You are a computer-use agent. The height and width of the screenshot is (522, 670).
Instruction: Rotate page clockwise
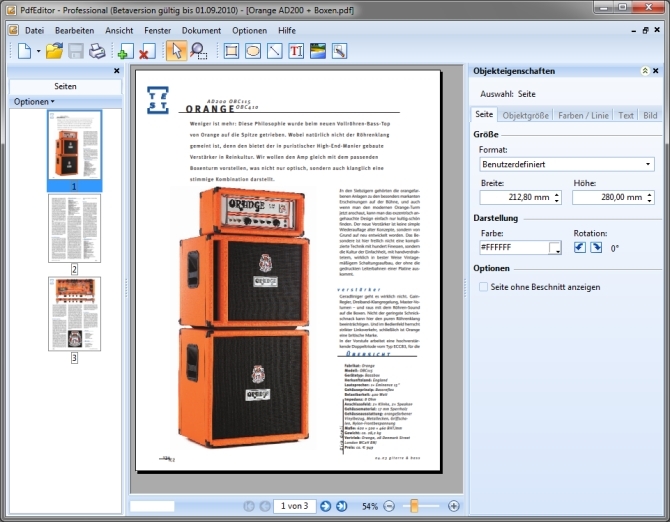[597, 247]
